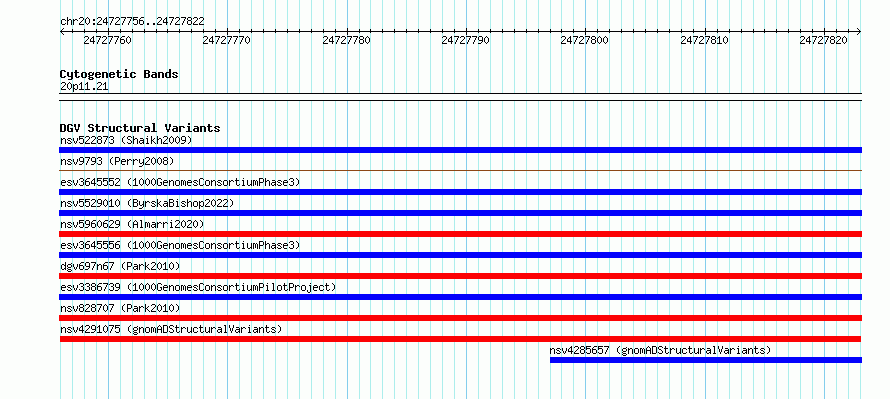
Task: Select the blue bar under esv3645556
Action: (460, 255)
